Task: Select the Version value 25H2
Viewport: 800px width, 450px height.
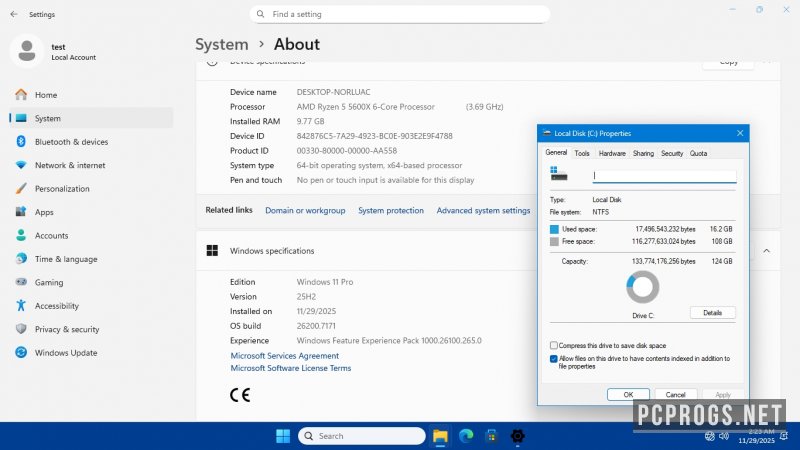Action: pos(306,296)
